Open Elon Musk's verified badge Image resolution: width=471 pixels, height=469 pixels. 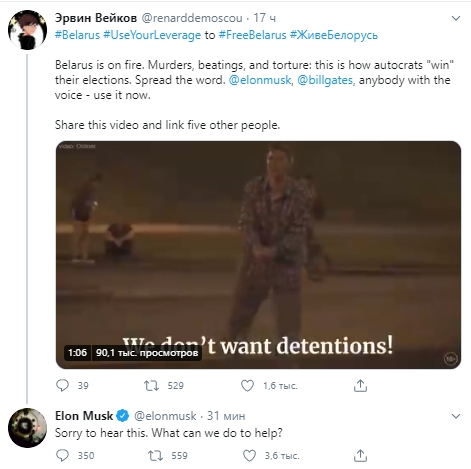click(123, 416)
